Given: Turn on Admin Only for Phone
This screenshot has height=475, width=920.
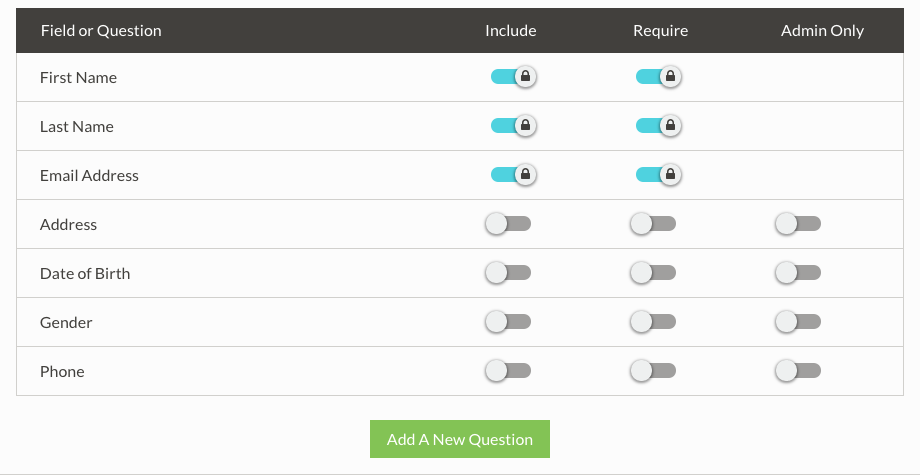Looking at the screenshot, I should (x=798, y=371).
